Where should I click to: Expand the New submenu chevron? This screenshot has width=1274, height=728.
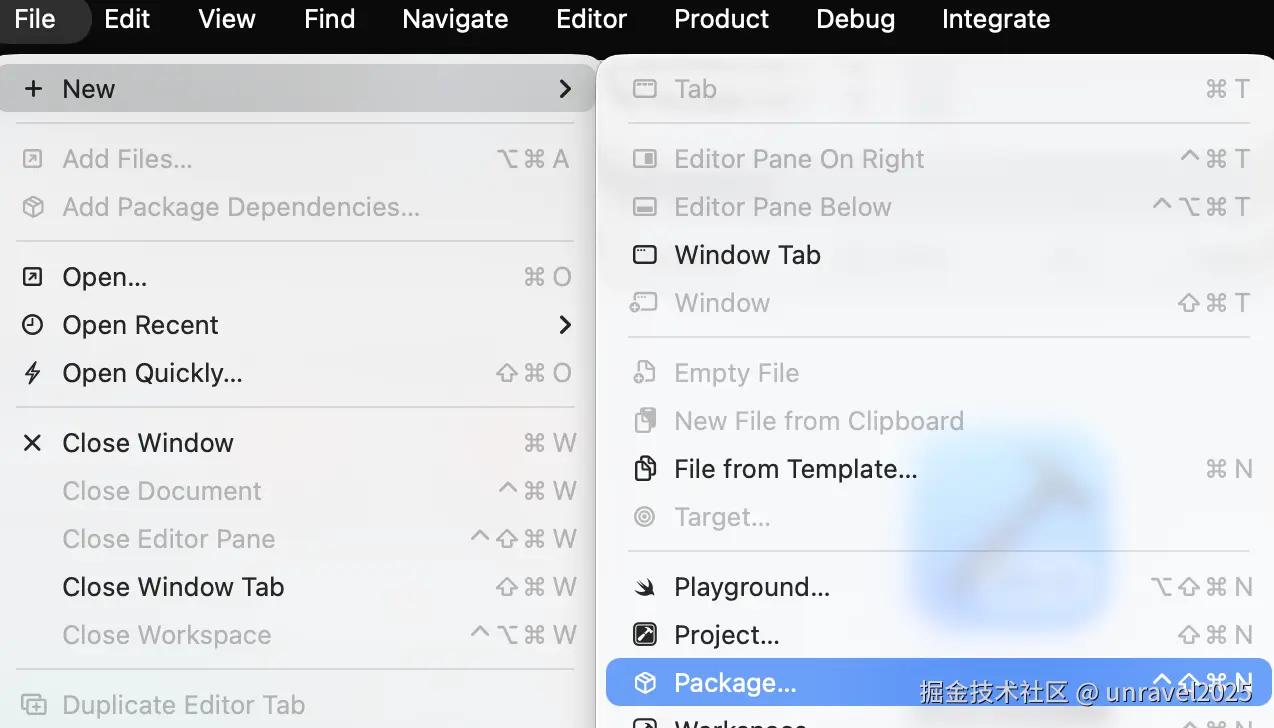[x=565, y=89]
